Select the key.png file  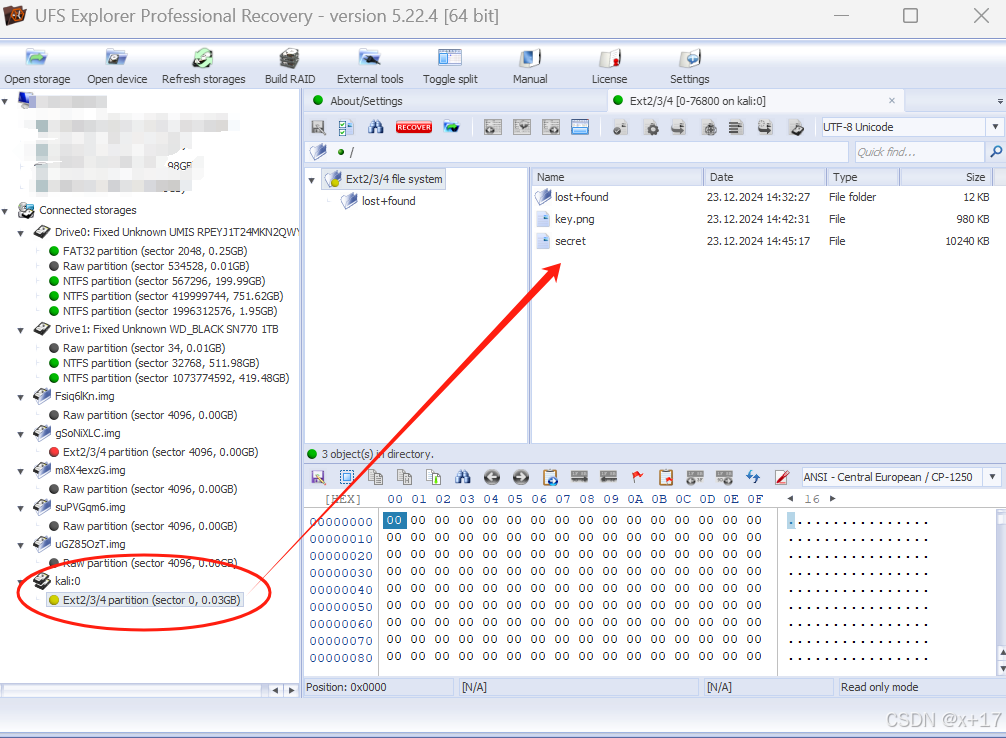tap(574, 219)
